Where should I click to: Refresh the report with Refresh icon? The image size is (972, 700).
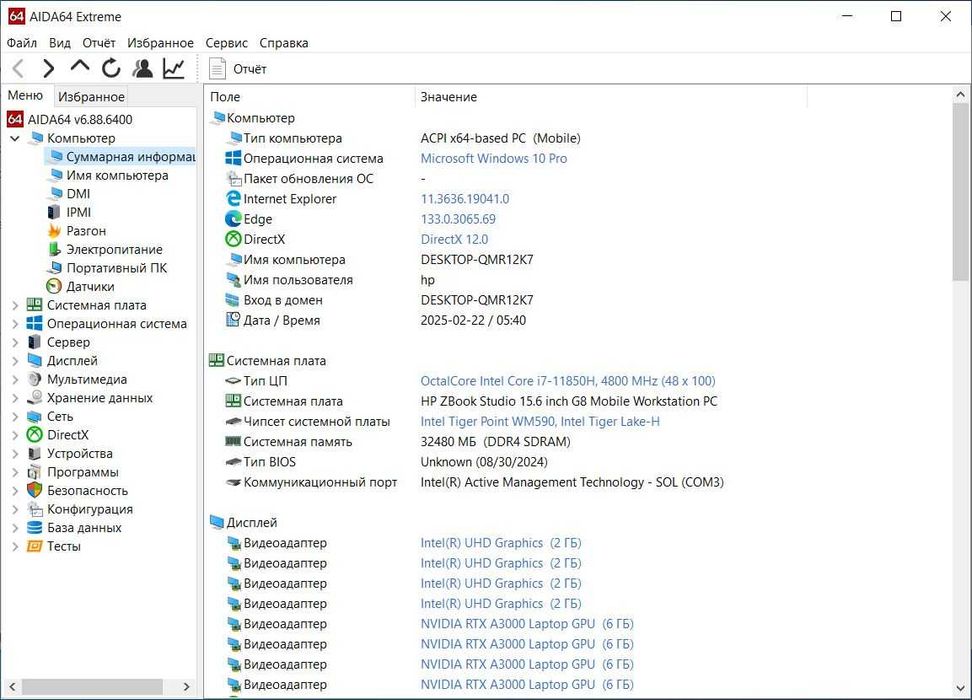pos(111,68)
